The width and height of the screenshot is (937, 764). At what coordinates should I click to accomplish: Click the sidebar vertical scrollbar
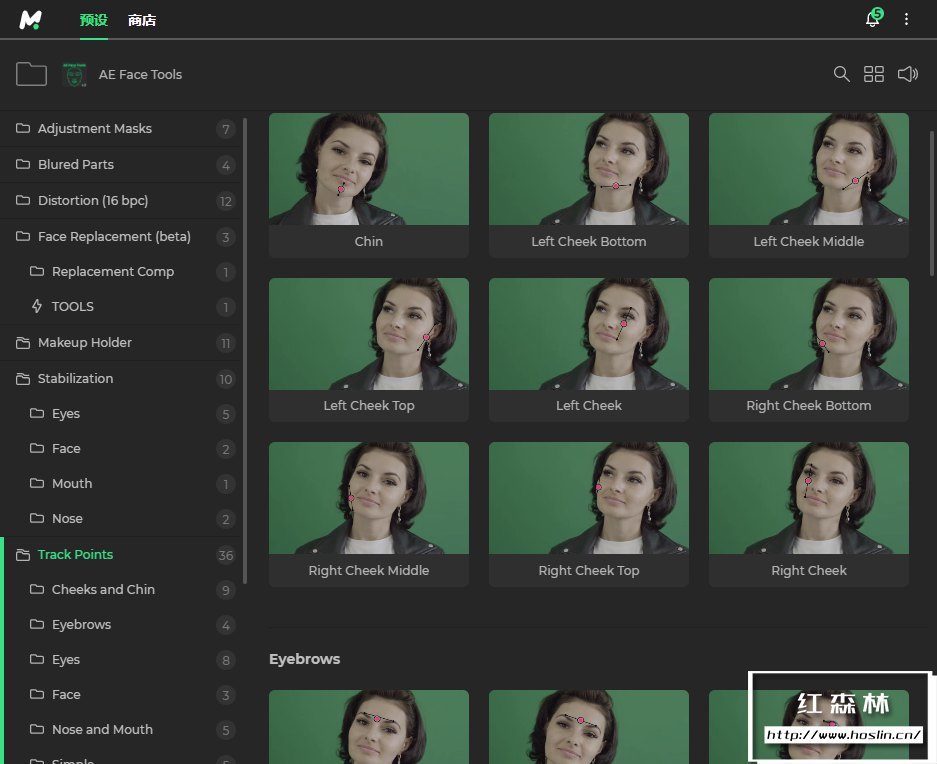[x=245, y=350]
